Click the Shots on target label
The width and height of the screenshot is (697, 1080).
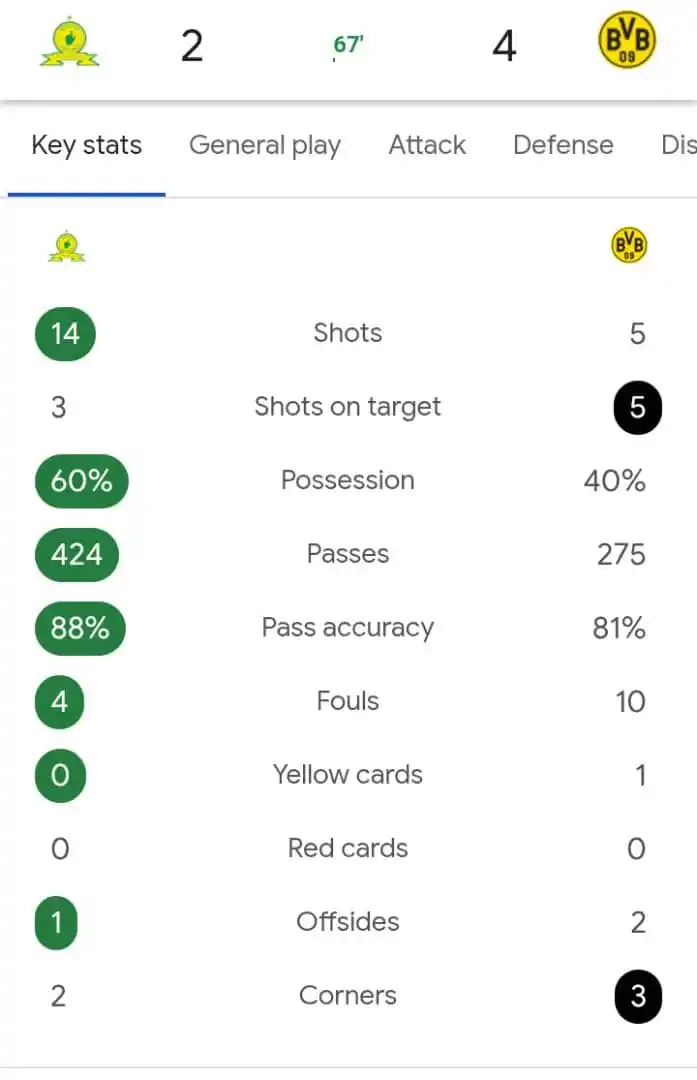coord(348,407)
